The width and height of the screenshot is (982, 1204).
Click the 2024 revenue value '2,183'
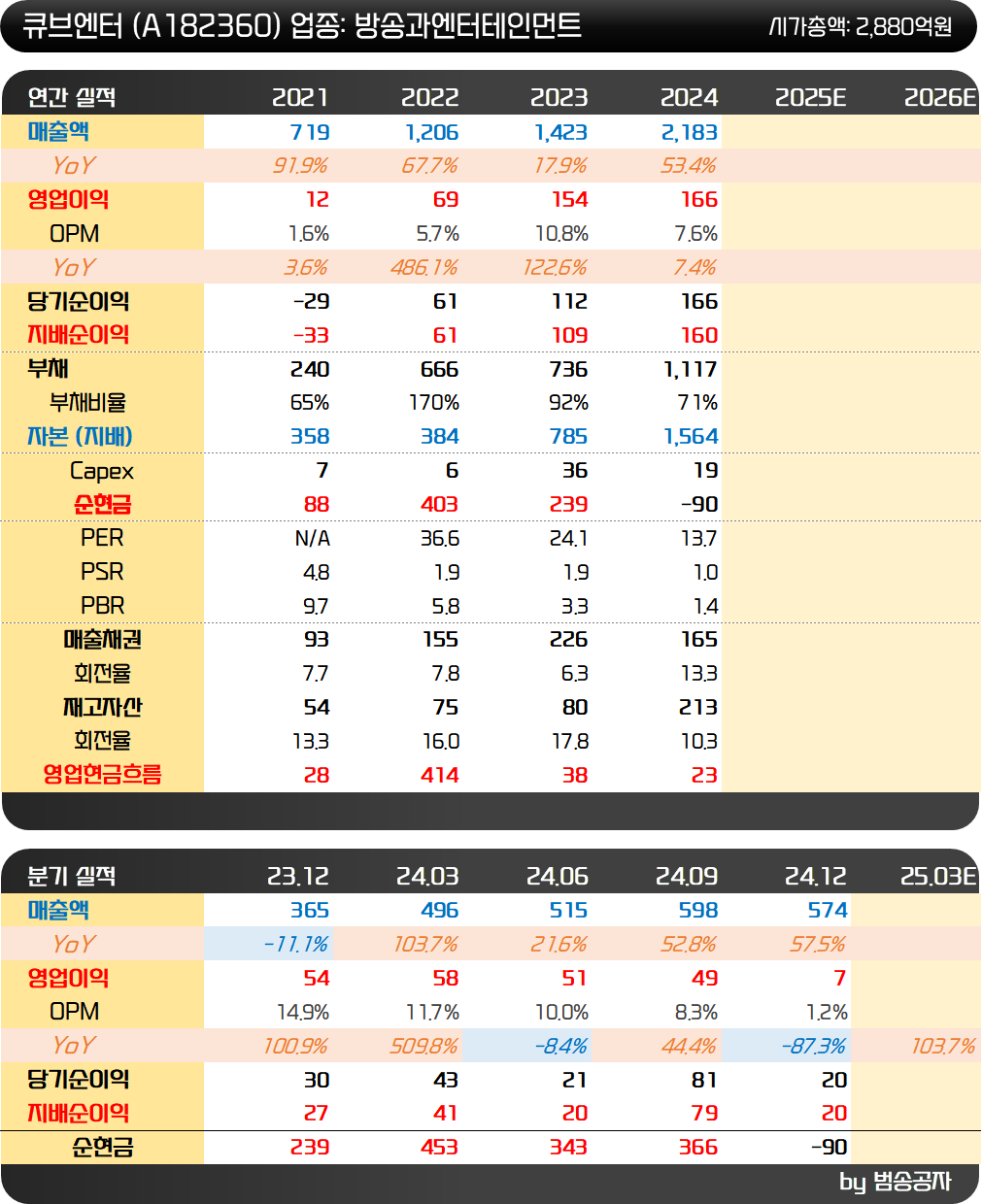pyautogui.click(x=690, y=132)
